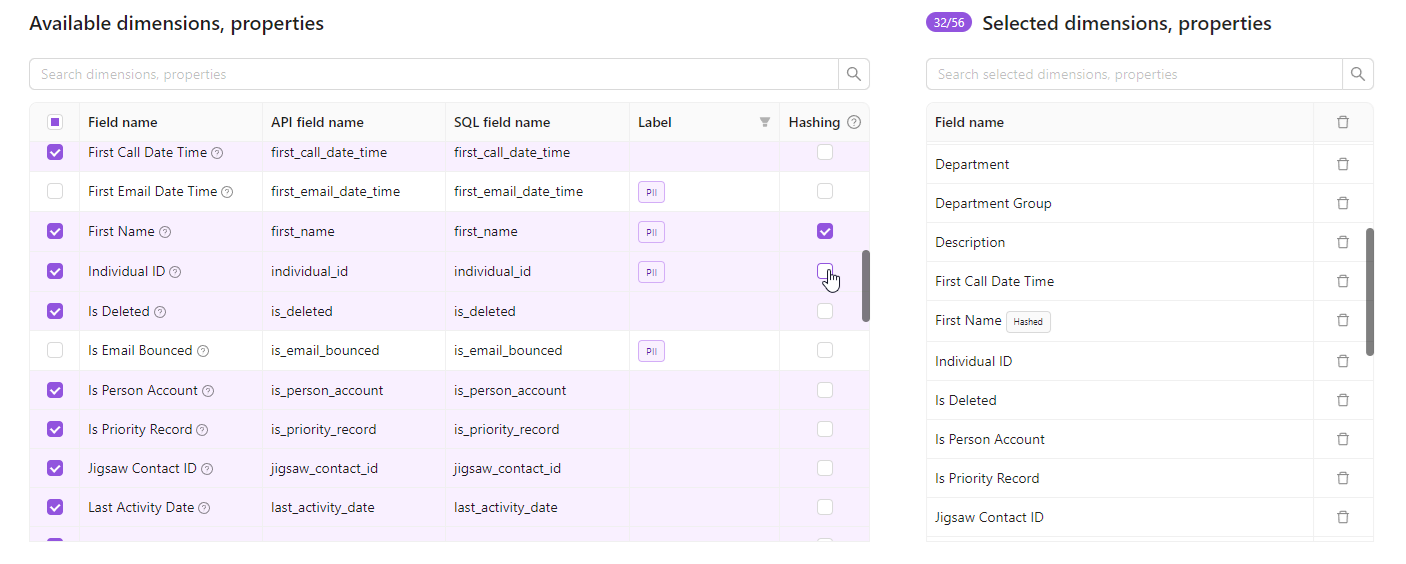Viewport: 1406px width, 564px height.
Task: Select the First Email Date Time checkbox
Action: point(55,191)
